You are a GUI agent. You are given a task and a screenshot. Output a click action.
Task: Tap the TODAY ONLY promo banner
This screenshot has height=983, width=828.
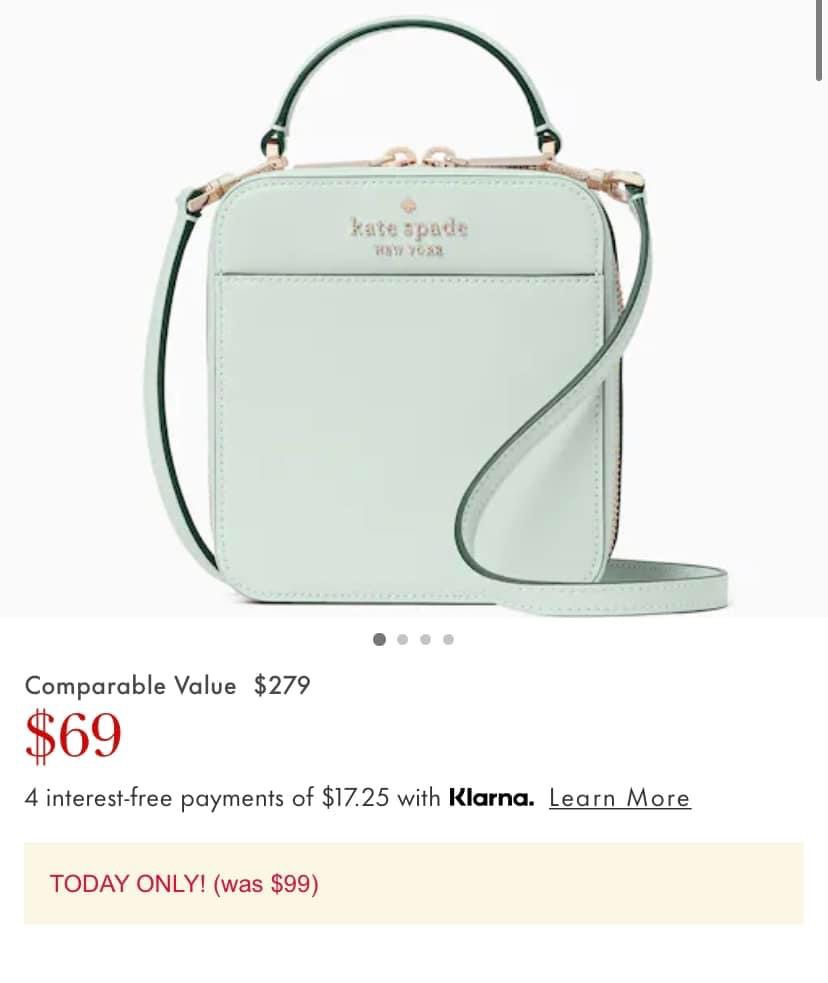tap(414, 883)
